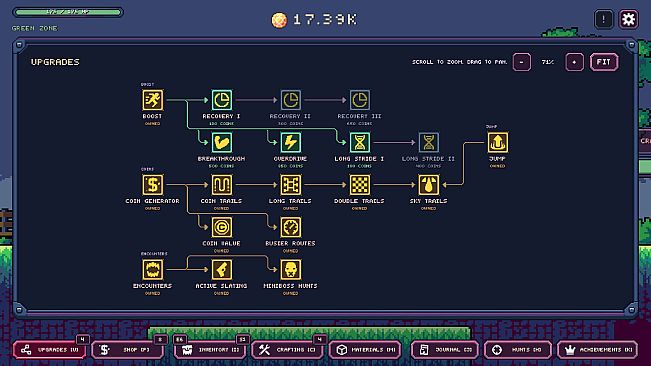Click the Coin Value upgrade icon
Screen dimensions: 651x366
221,227
